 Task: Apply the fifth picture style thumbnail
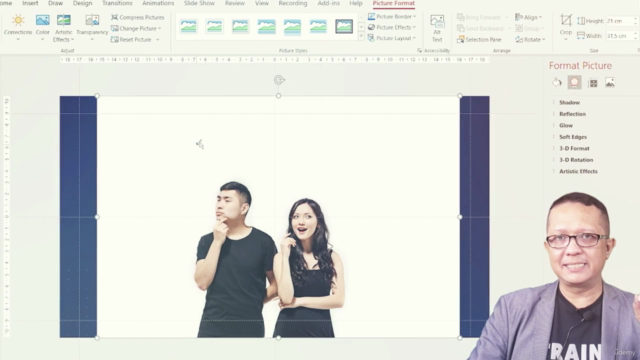pyautogui.click(x=292, y=27)
